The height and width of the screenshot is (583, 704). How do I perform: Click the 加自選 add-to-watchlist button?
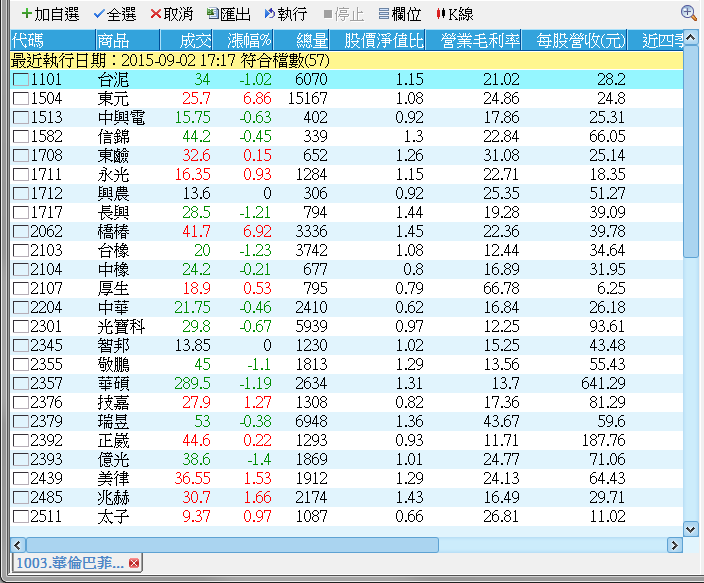pyautogui.click(x=50, y=14)
